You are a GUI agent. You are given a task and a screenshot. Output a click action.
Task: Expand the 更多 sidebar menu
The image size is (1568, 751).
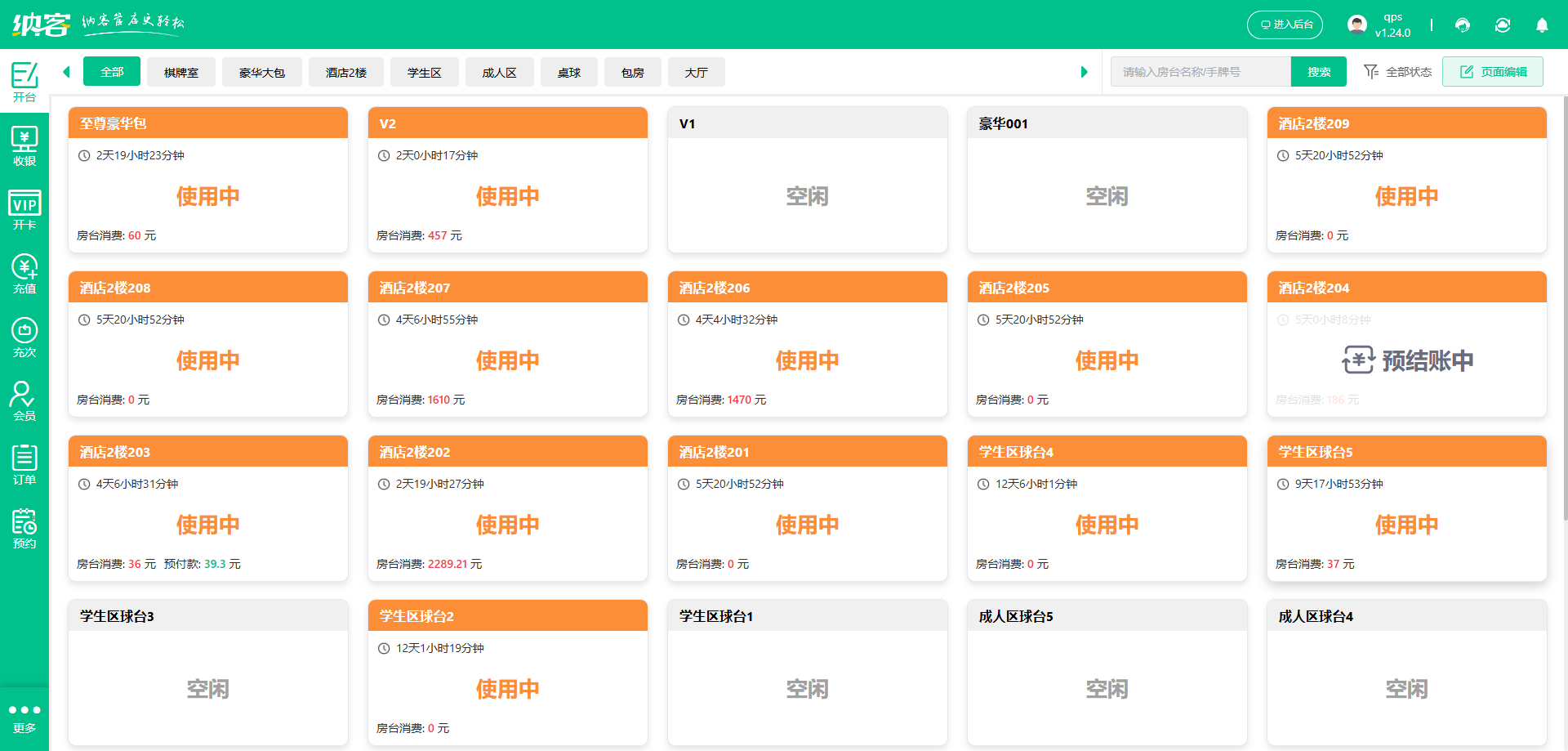pos(24,718)
